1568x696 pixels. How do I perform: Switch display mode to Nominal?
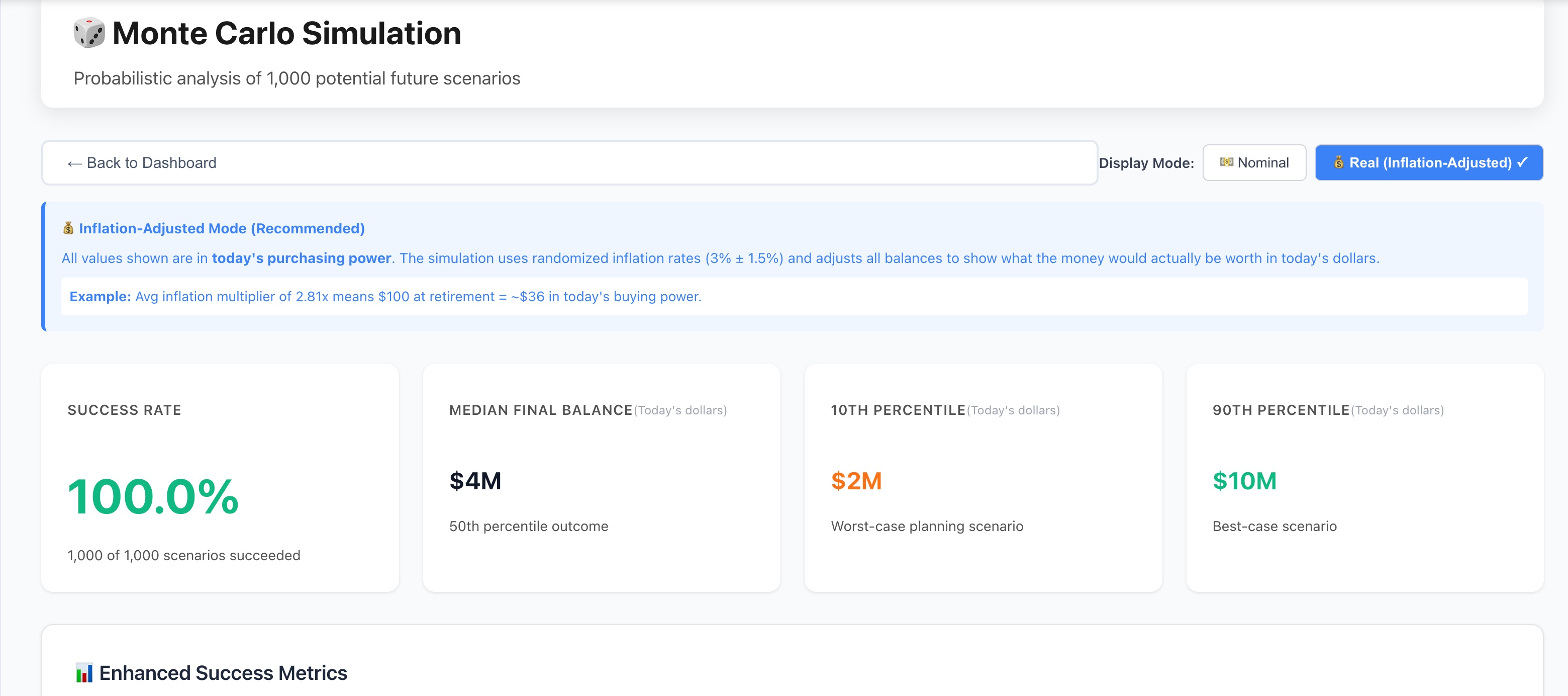click(x=1254, y=162)
